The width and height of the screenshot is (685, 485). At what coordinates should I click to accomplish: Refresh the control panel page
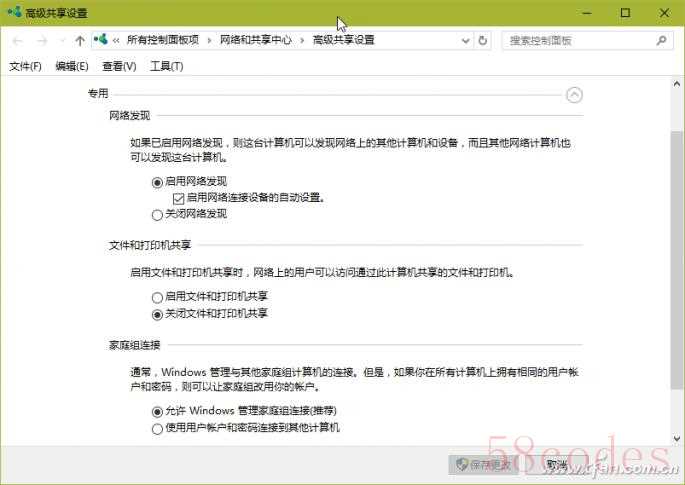[482, 41]
